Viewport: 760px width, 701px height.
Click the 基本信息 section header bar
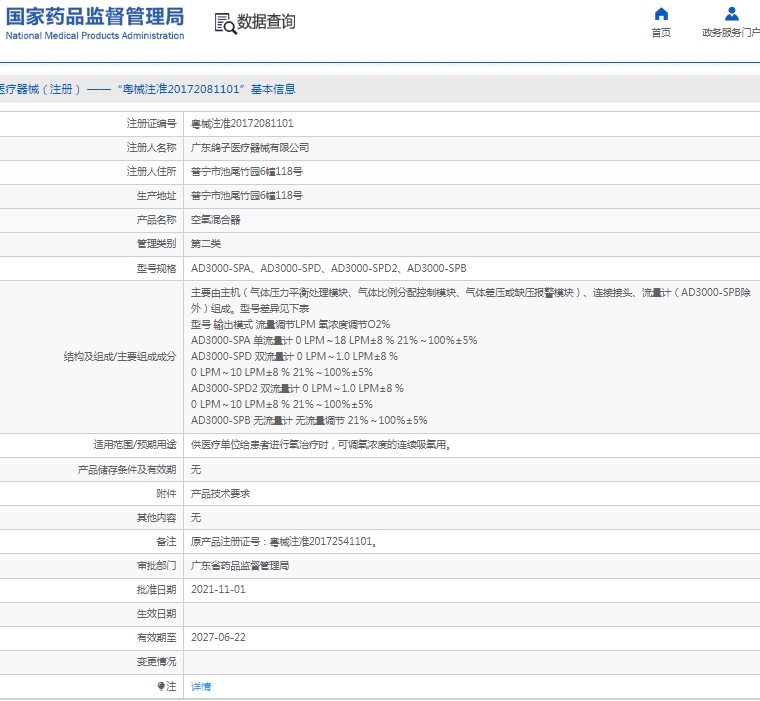click(x=380, y=89)
